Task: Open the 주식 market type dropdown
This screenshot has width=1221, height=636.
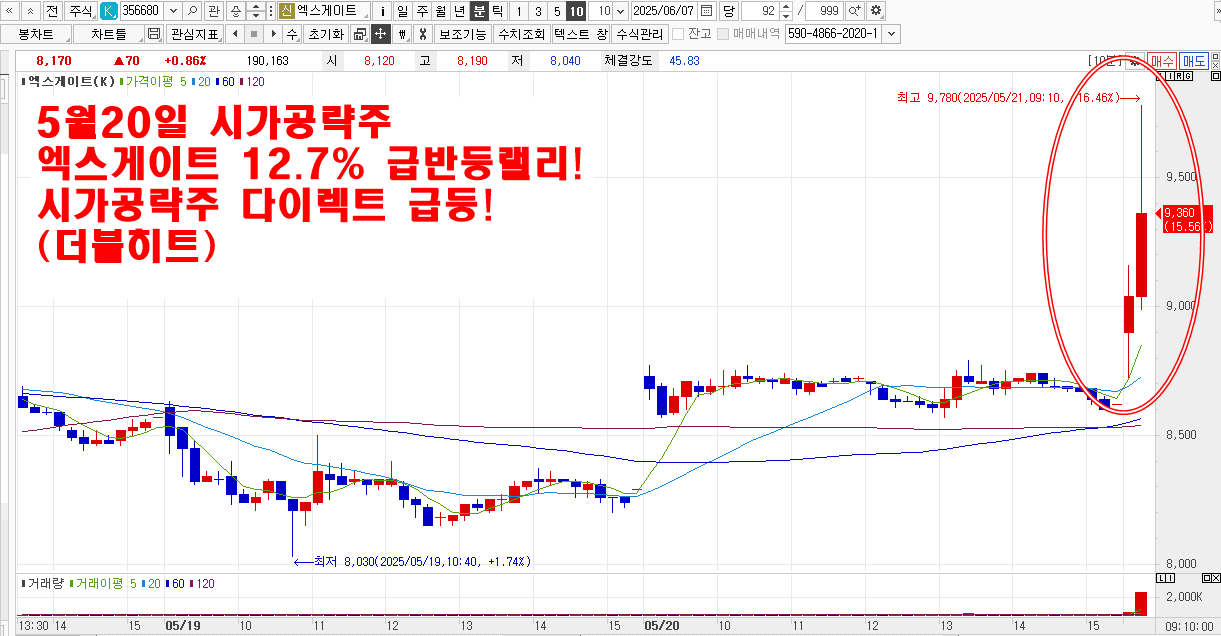Action: pos(81,11)
